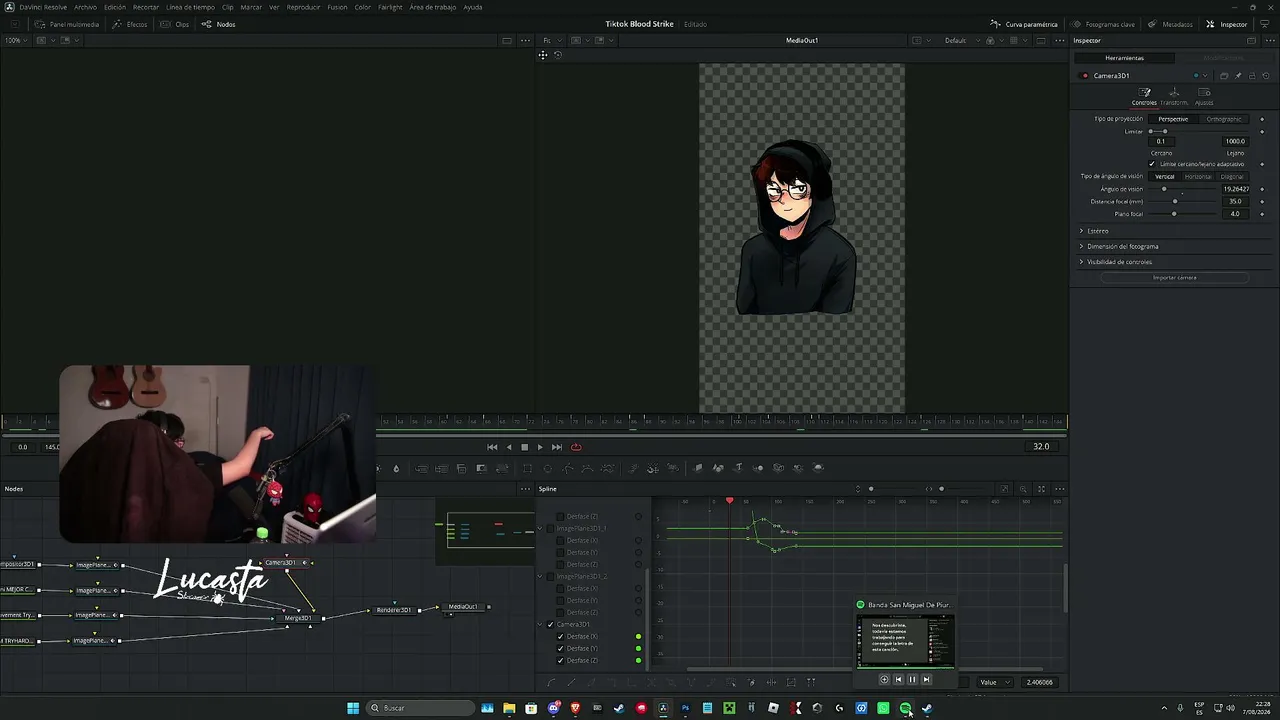This screenshot has height=720, width=1280.
Task: Collapse the Camera3D1 group in spline tree
Action: (541, 624)
